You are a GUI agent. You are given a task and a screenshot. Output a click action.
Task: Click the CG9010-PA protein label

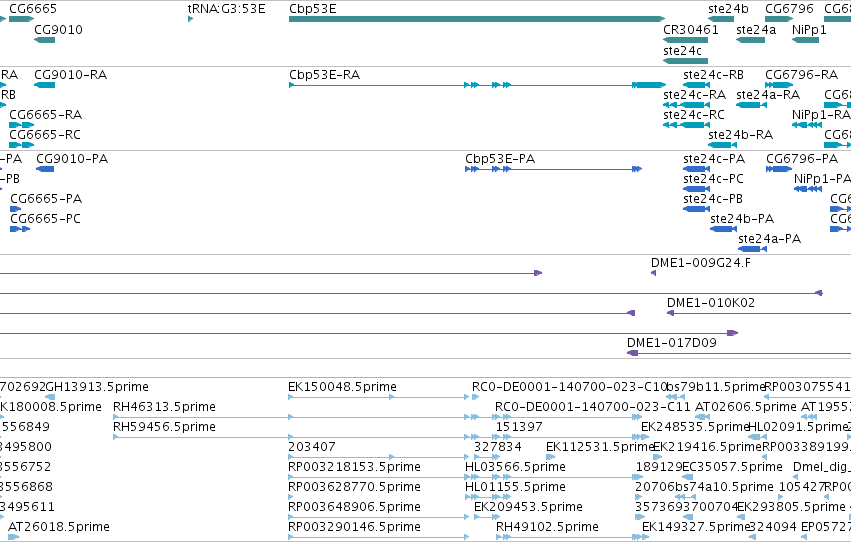(x=72, y=159)
